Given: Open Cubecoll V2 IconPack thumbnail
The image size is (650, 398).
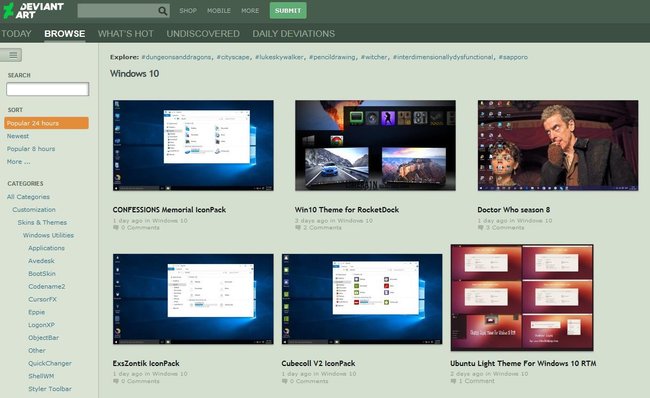Looking at the screenshot, I should pyautogui.click(x=362, y=299).
